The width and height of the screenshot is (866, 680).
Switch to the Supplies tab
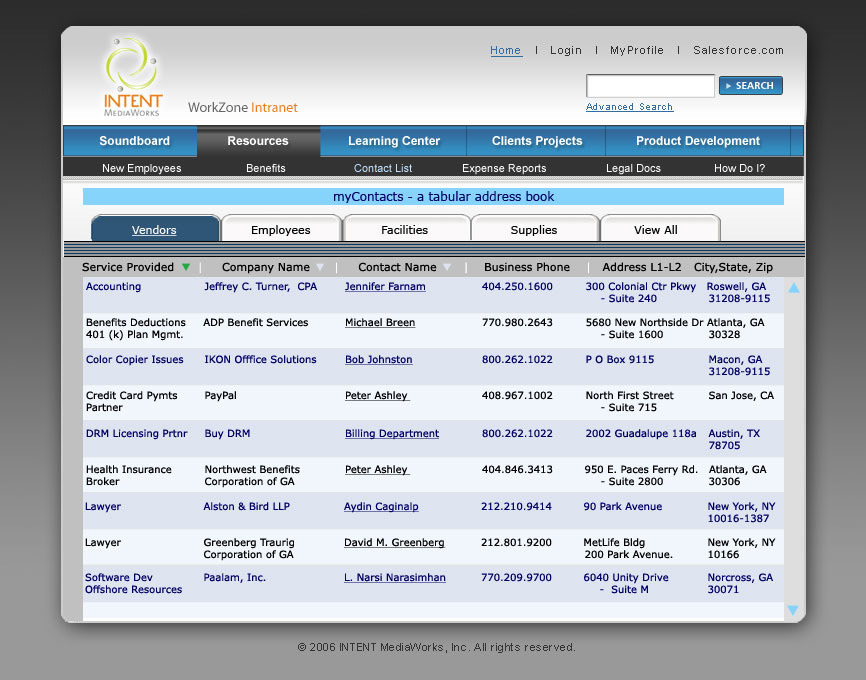click(x=534, y=229)
